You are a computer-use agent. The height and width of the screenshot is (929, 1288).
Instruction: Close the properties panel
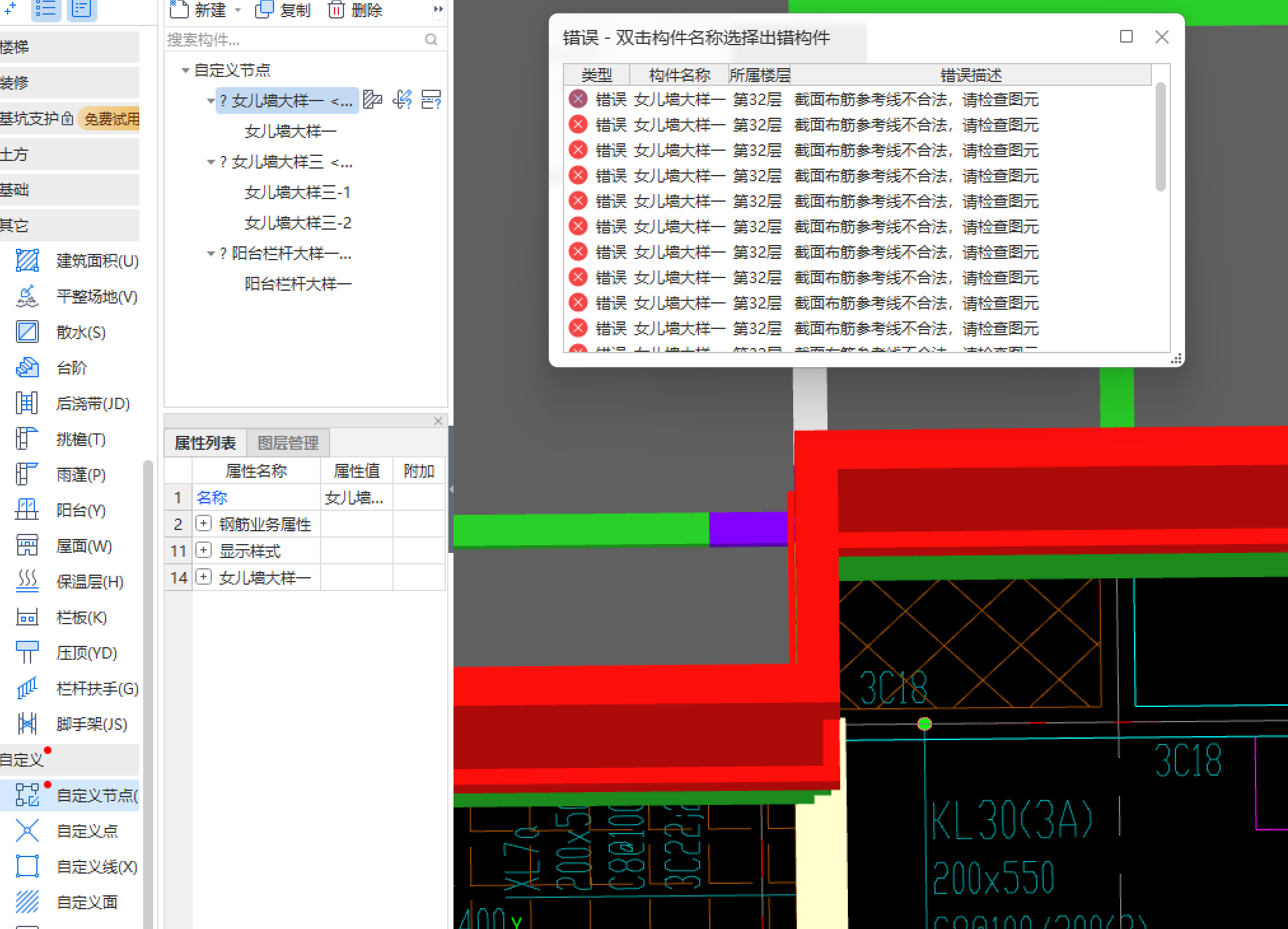[x=438, y=421]
